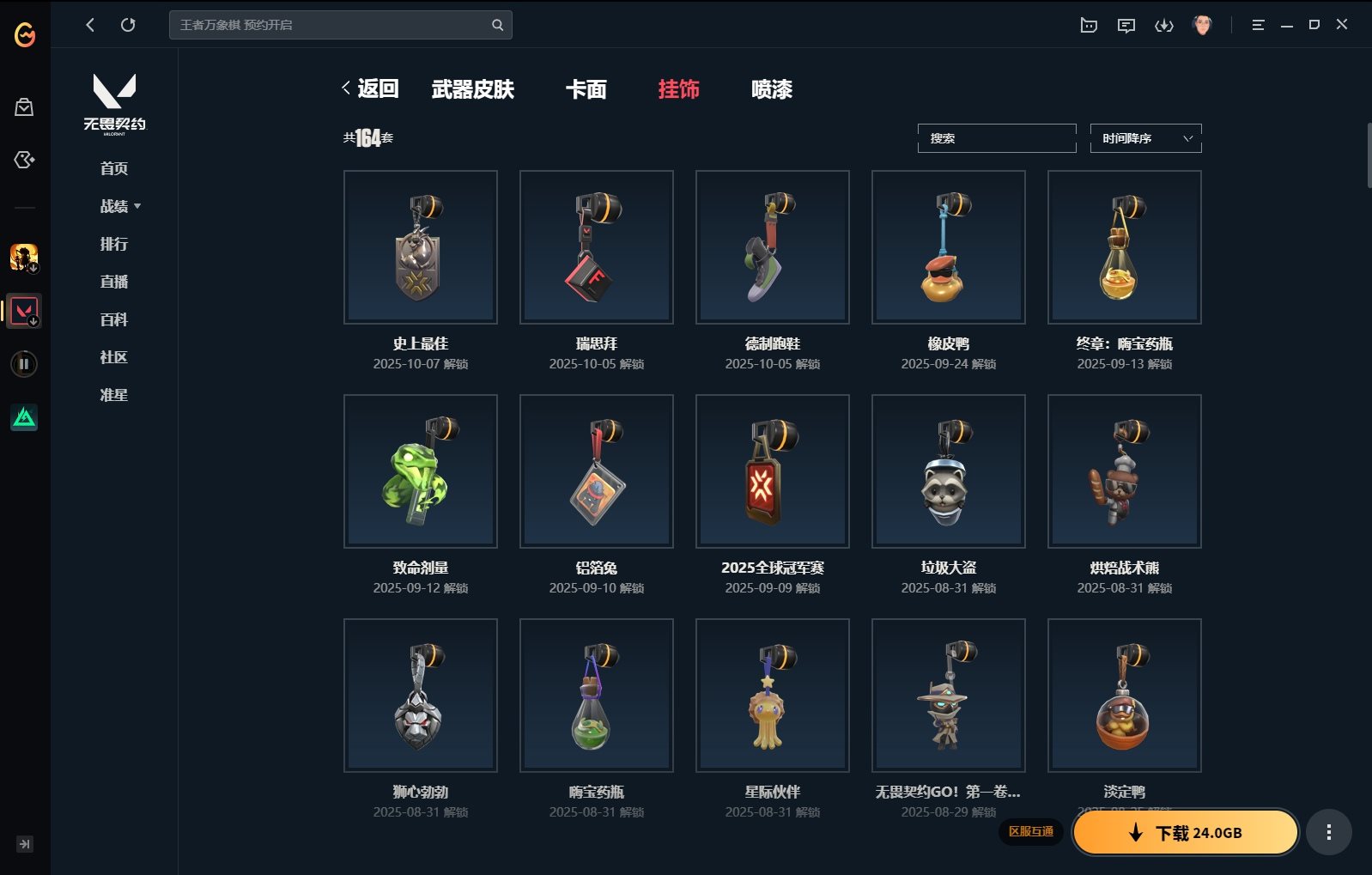Switch to the 武器皮肤 tab
This screenshot has width=1372, height=875.
(x=472, y=89)
